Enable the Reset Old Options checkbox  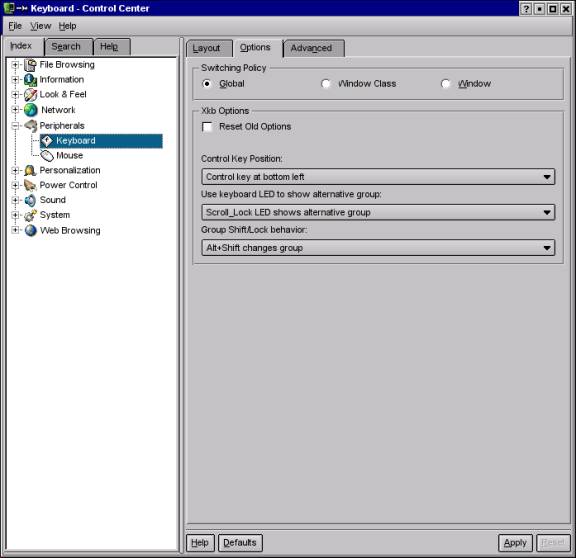(x=207, y=127)
